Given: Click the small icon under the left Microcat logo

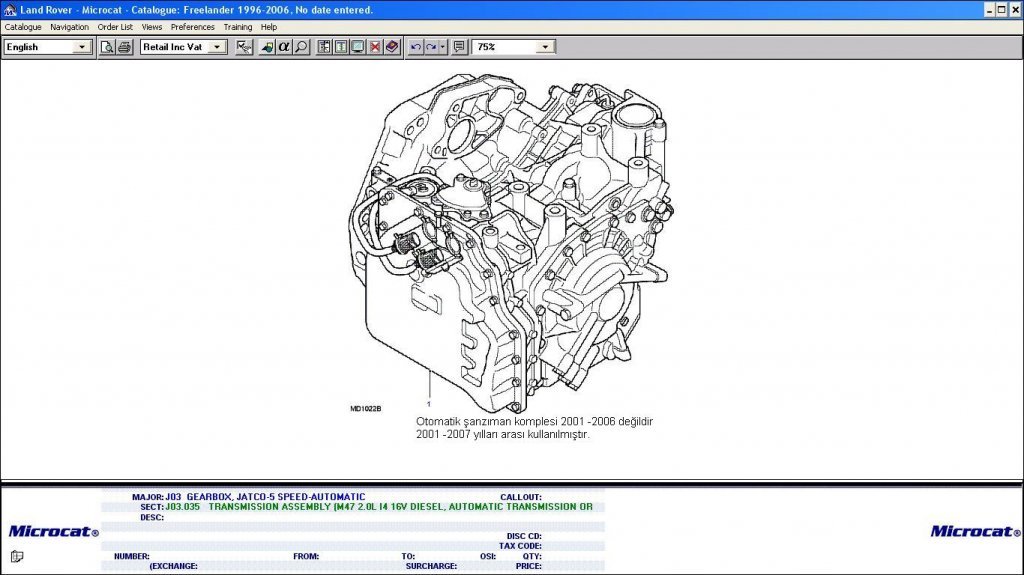Looking at the screenshot, I should point(17,556).
